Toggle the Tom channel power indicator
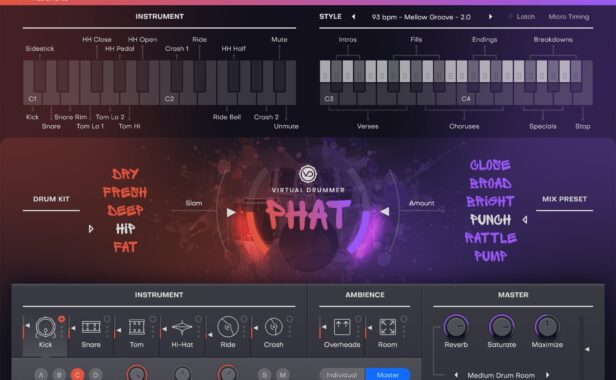 point(153,319)
